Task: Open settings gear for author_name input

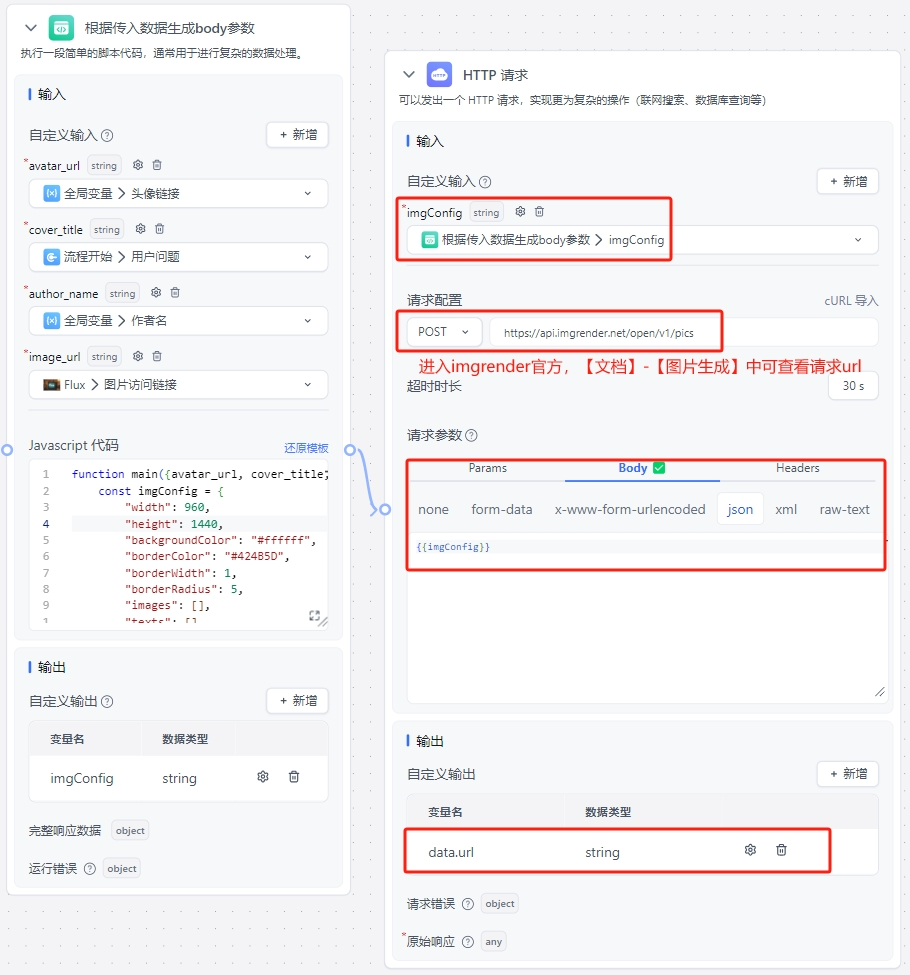Action: coord(156,292)
